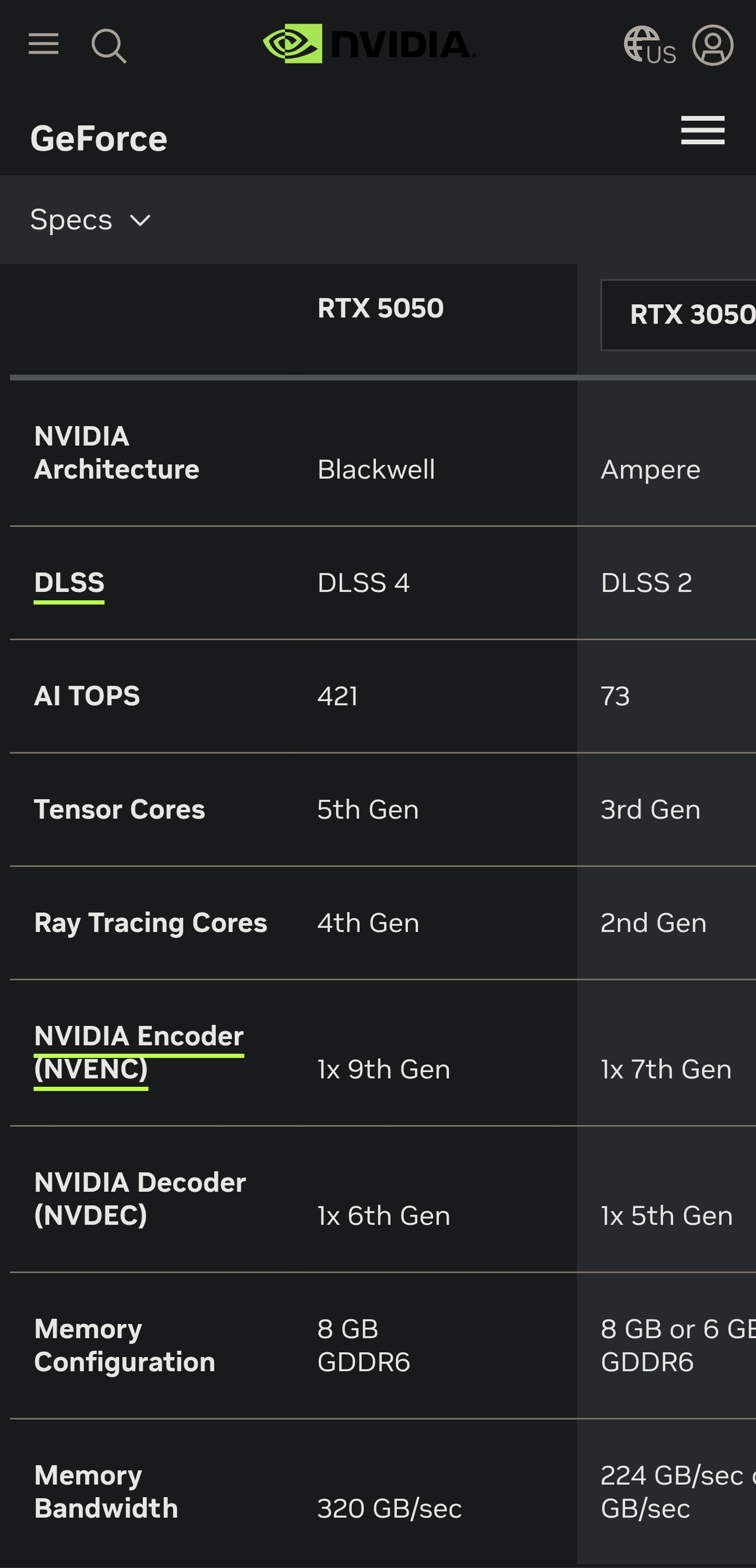Viewport: 756px width, 1568px height.
Task: Click the chevron next to Specs
Action: coord(140,220)
